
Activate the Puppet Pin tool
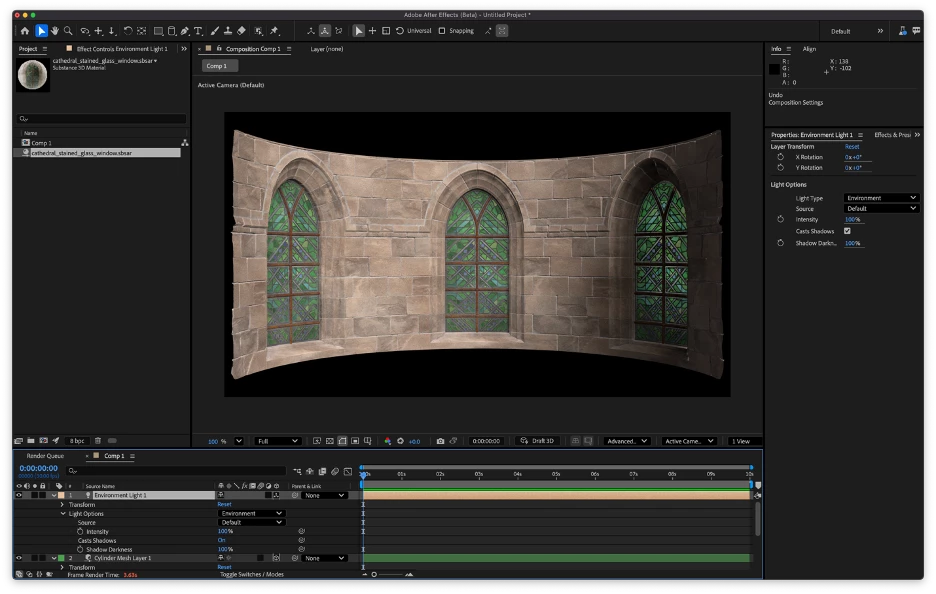coord(274,31)
